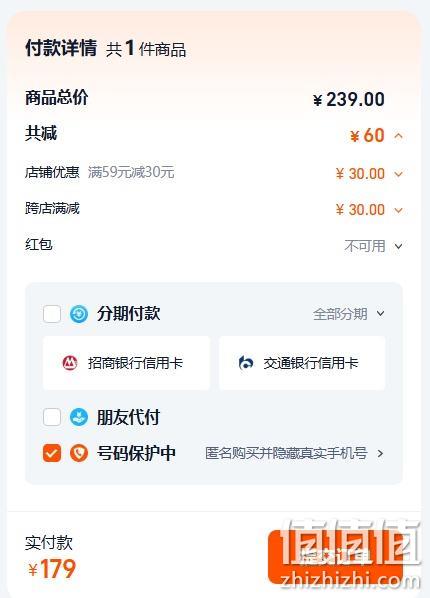The width and height of the screenshot is (430, 598).
Task: Click the orange submit order button
Action: point(335,557)
